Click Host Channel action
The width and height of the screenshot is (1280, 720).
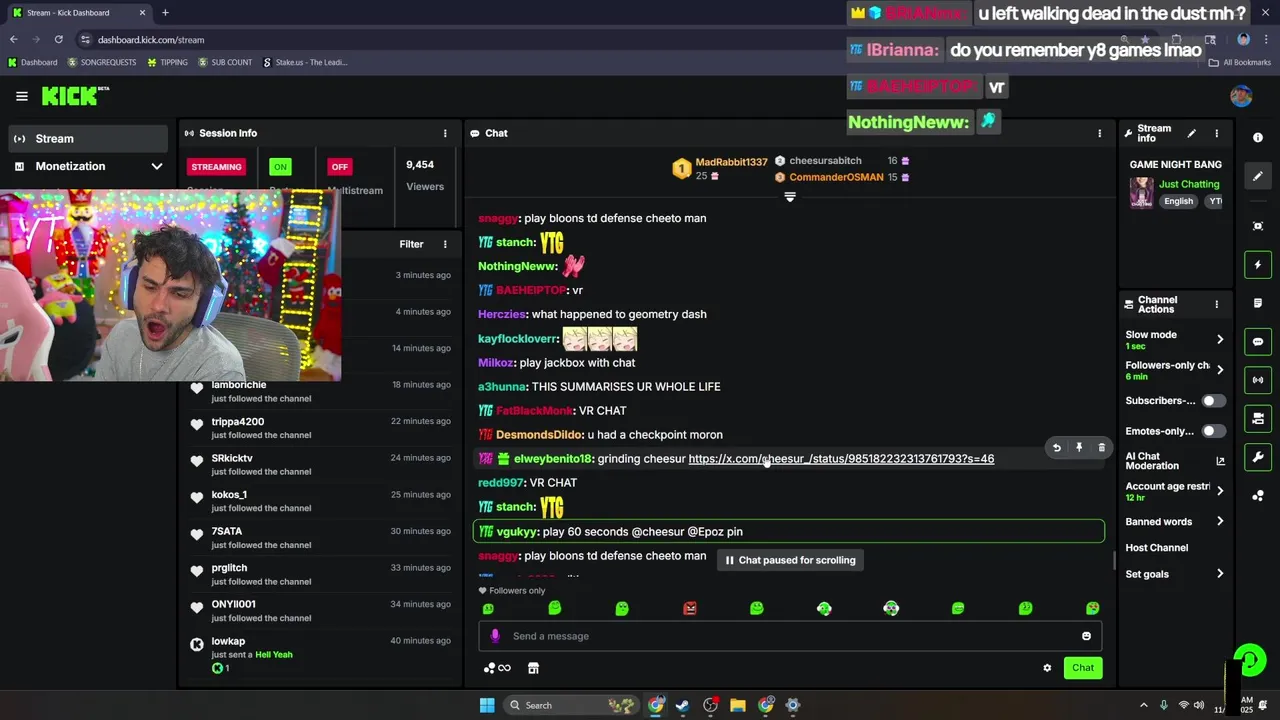pyautogui.click(x=1156, y=548)
